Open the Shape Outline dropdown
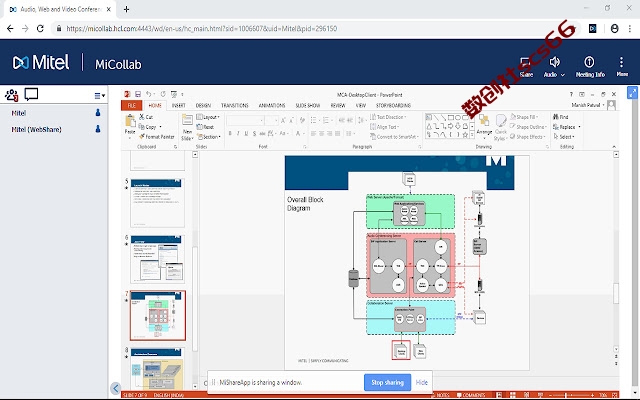The width and height of the screenshot is (640, 400). pos(528,127)
